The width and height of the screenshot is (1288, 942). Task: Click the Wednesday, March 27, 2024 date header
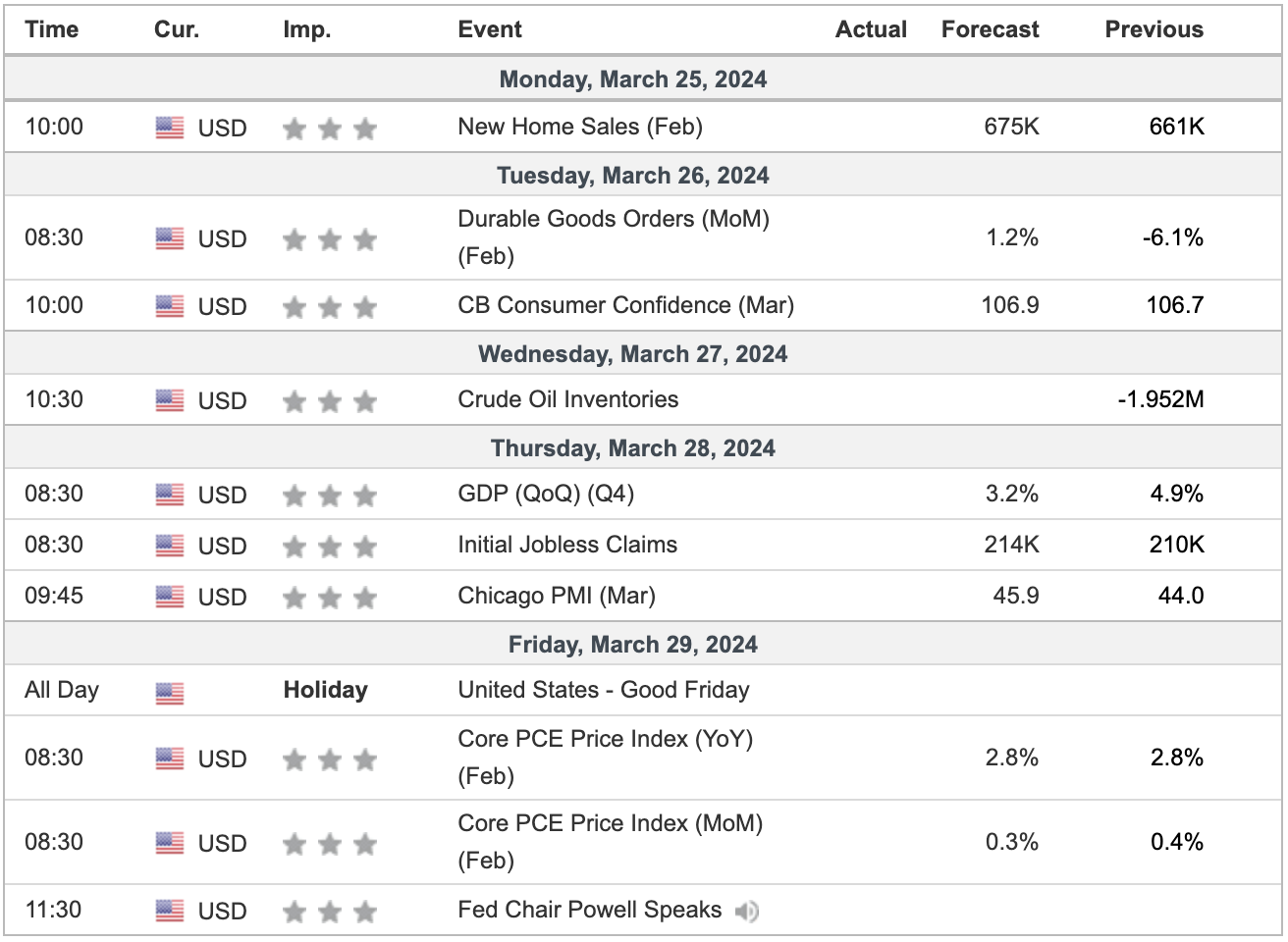pyautogui.click(x=633, y=354)
